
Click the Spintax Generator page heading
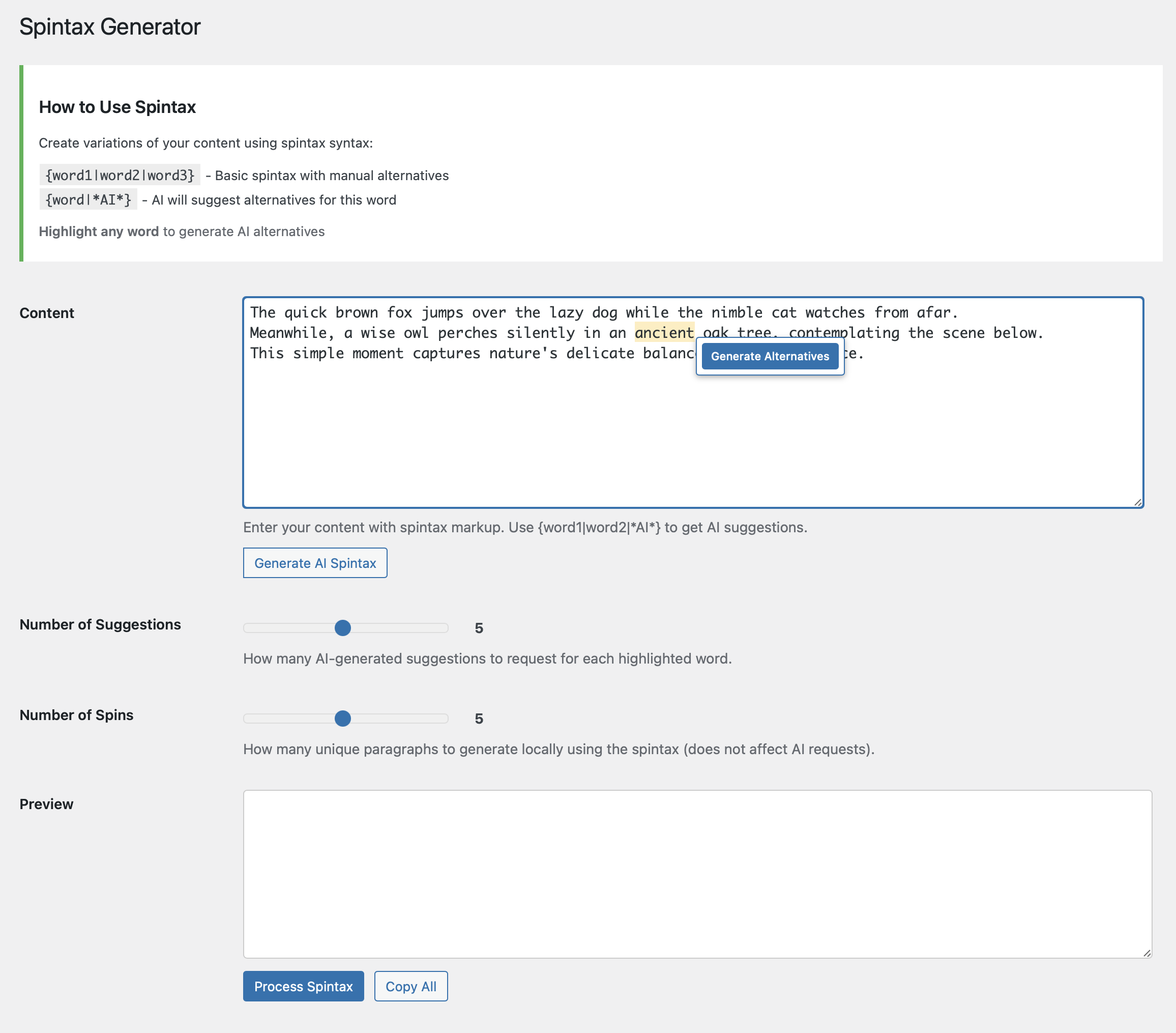[109, 26]
